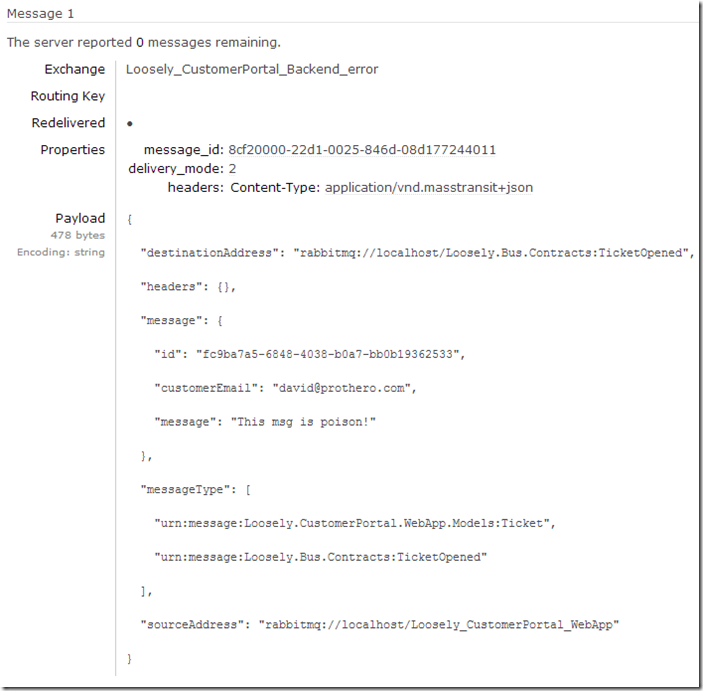This screenshot has width=703, height=691.
Task: Click the 478 bytes size text
Action: click(x=78, y=235)
